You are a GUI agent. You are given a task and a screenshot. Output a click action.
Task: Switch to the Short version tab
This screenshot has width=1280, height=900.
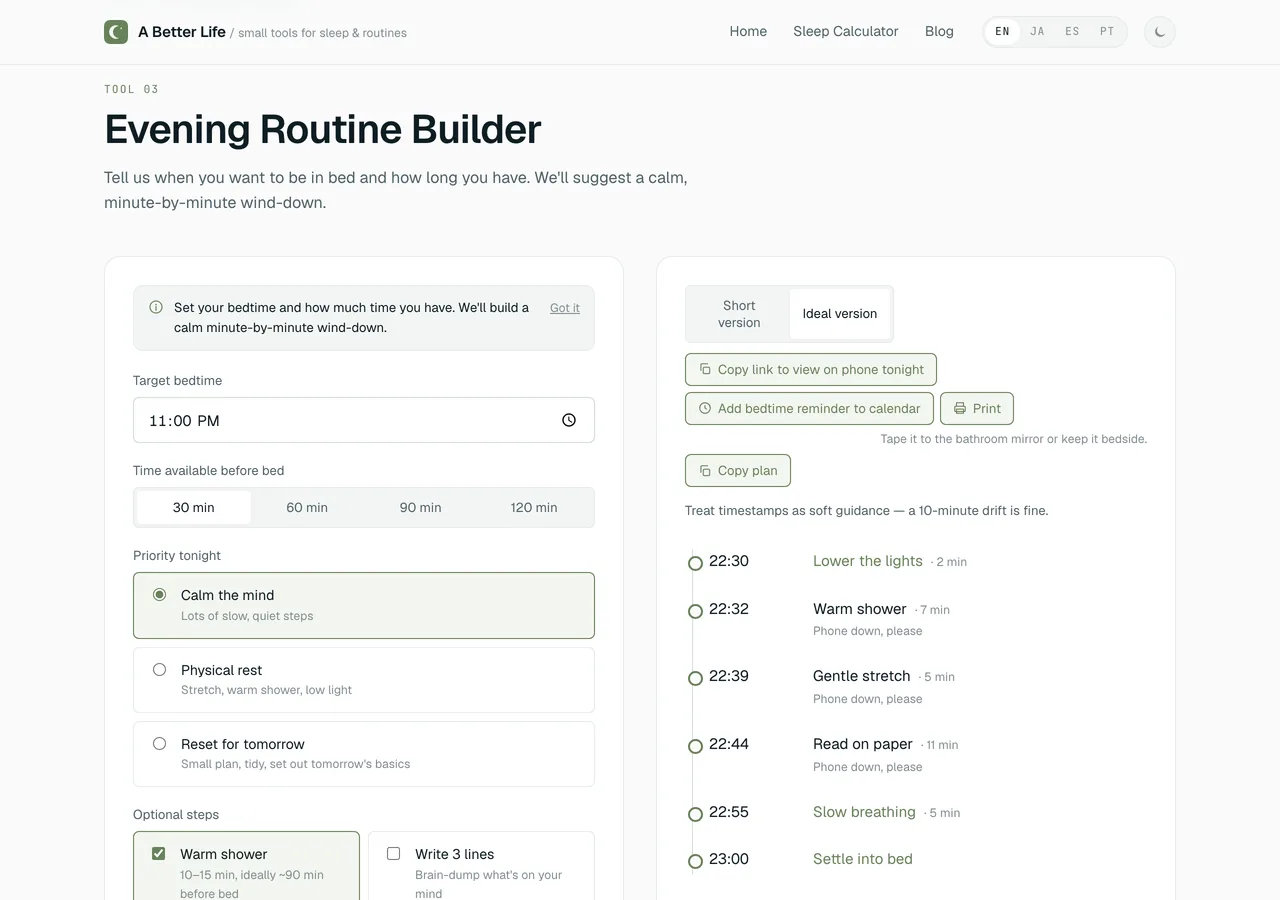click(x=739, y=314)
